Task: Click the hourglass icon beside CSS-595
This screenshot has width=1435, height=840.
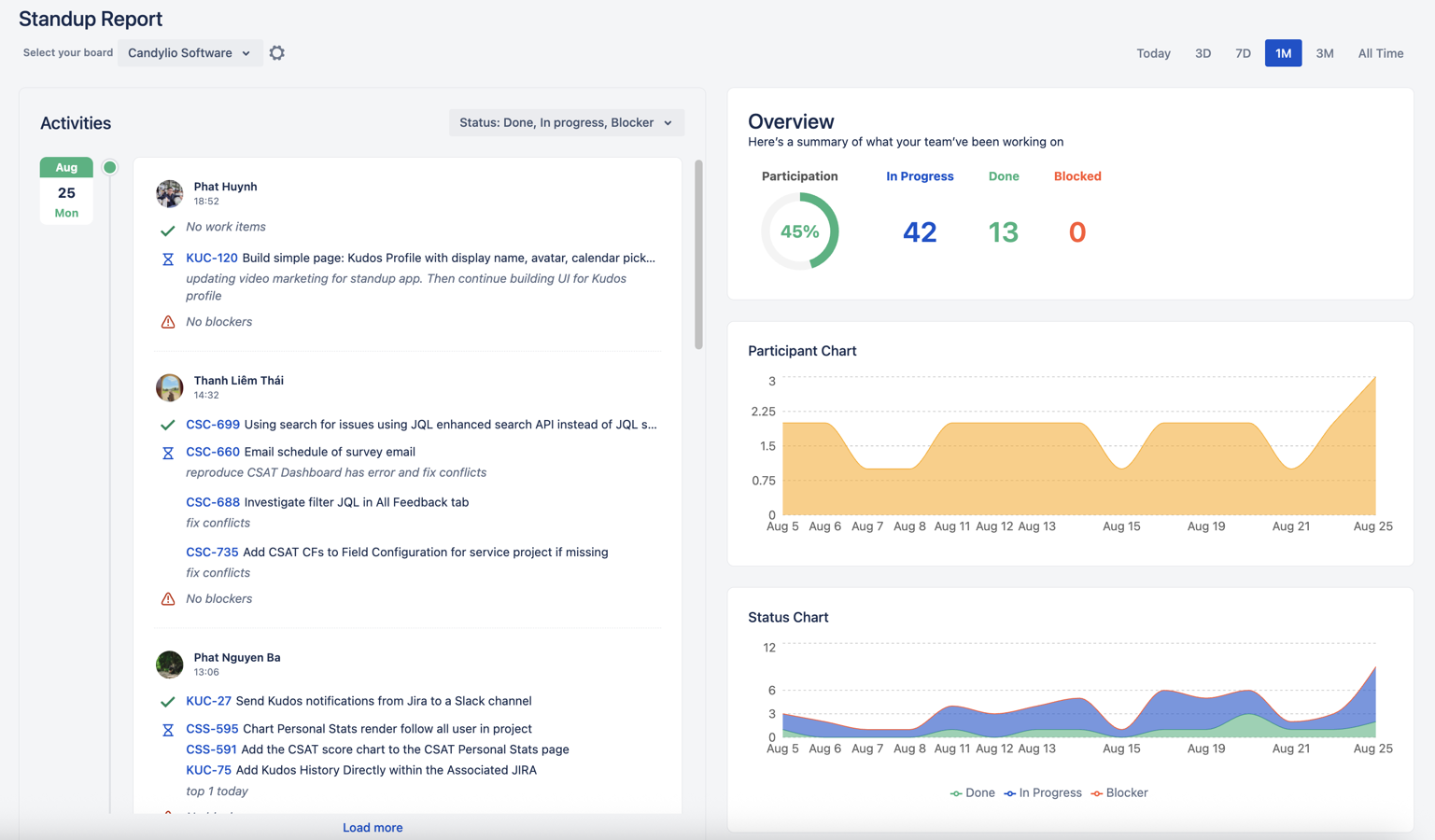Action: pos(168,730)
